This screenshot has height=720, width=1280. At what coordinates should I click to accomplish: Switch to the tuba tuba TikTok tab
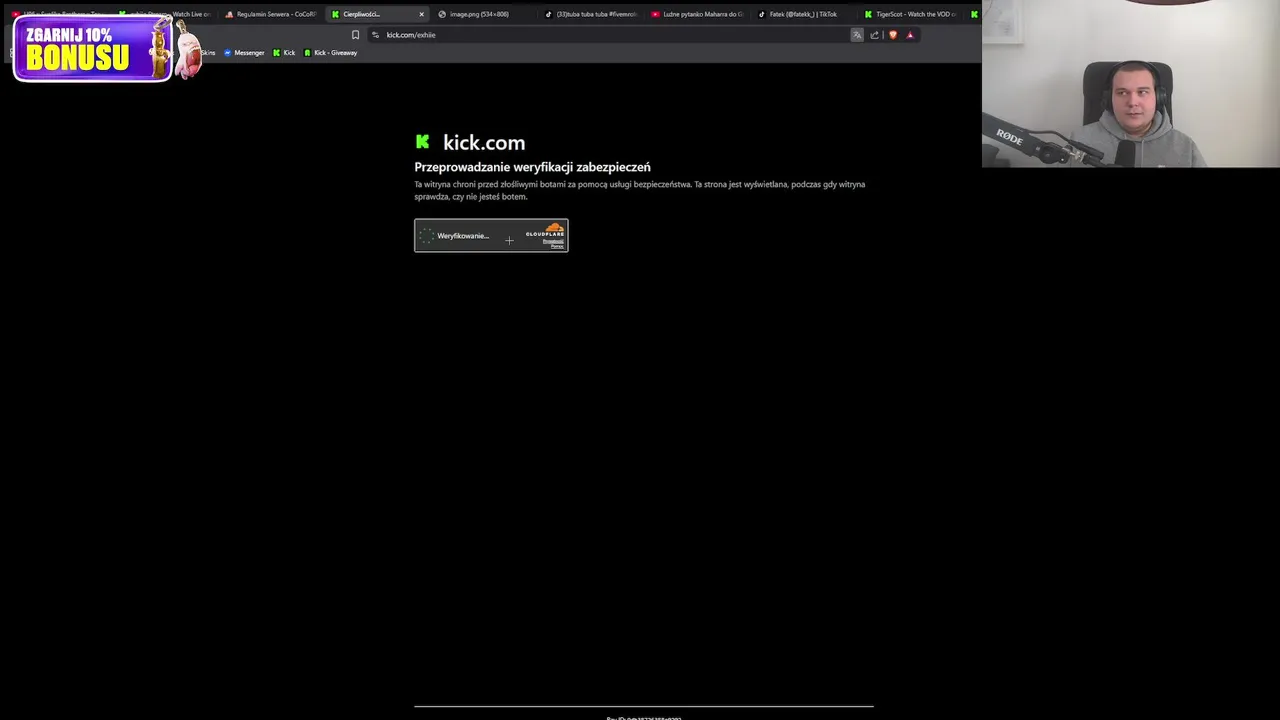click(x=590, y=14)
